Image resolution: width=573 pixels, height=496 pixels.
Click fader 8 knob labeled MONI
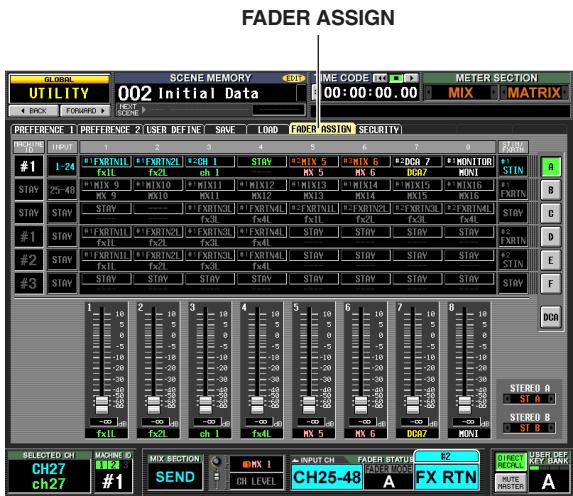pos(465,405)
